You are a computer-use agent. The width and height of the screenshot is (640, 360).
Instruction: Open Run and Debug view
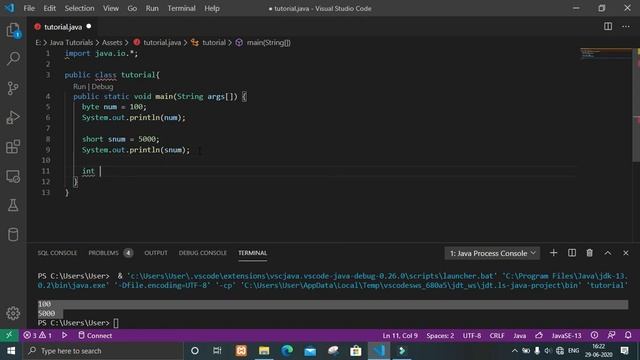(13, 118)
